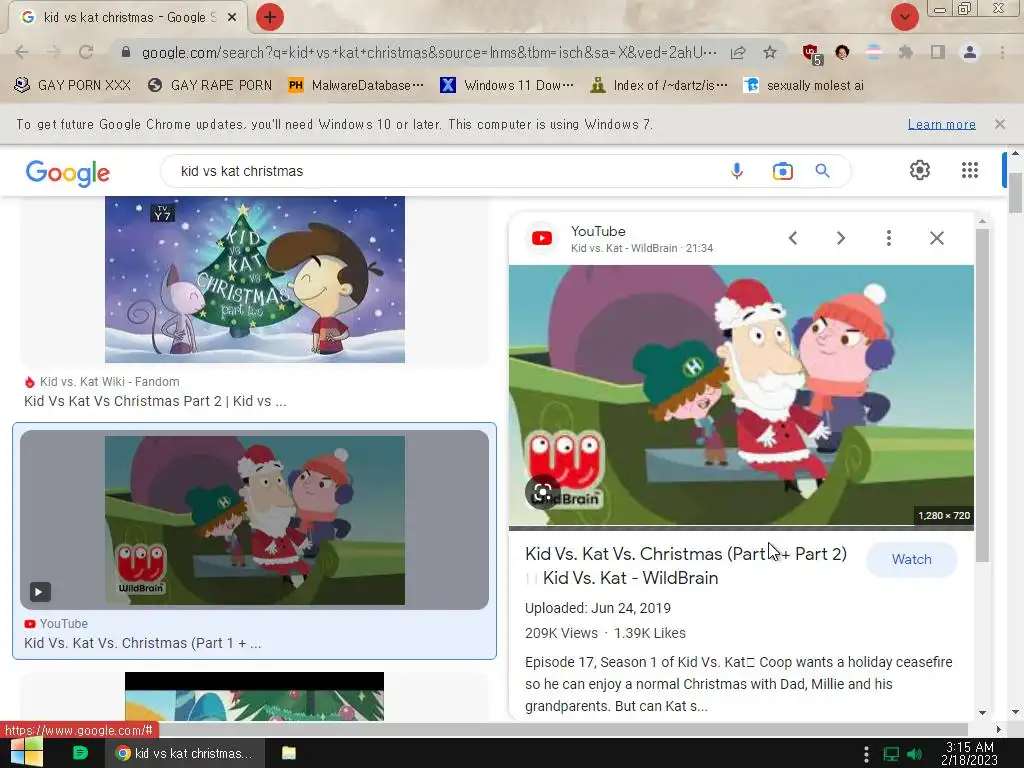The width and height of the screenshot is (1024, 768).
Task: Click the page's right vertical scrollbar thumb
Action: coord(1015,193)
